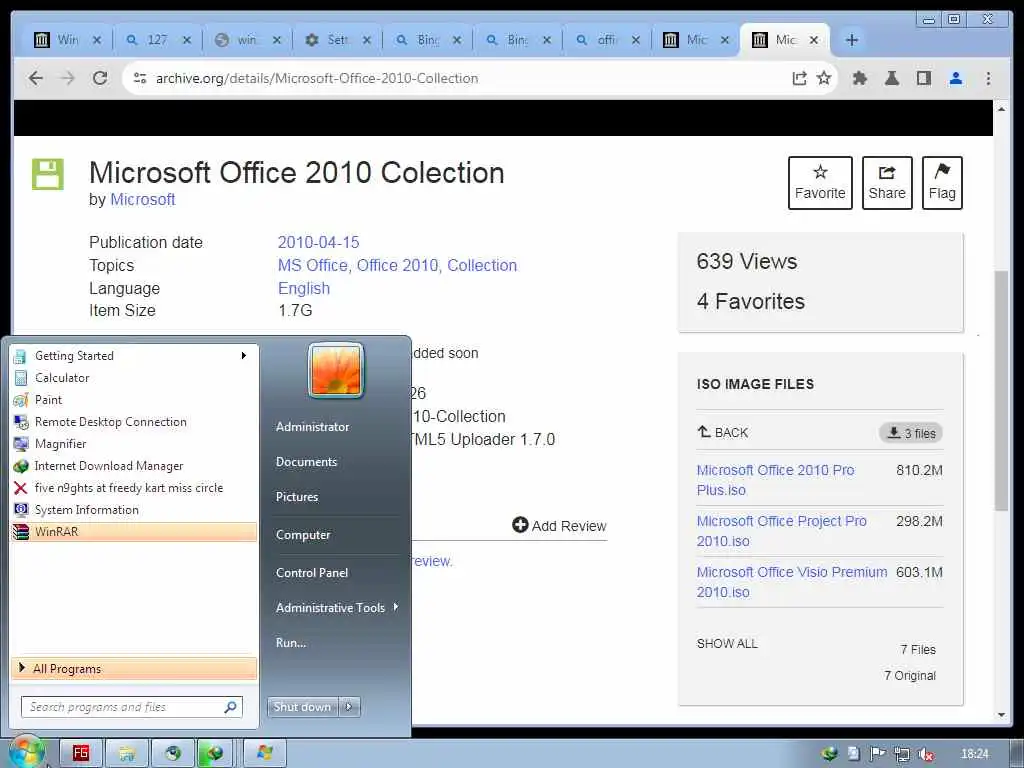Click BACK in ISO image files
Viewport: 1024px width, 768px height.
pos(722,432)
